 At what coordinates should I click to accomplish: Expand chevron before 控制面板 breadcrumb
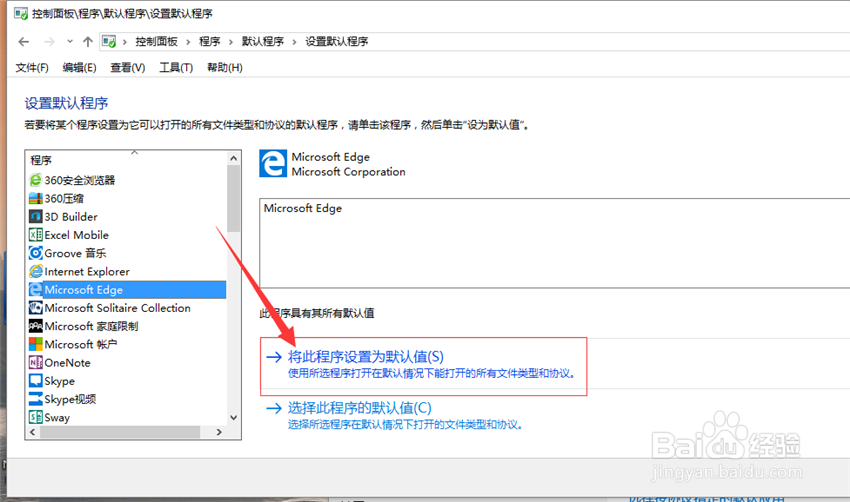tap(125, 42)
